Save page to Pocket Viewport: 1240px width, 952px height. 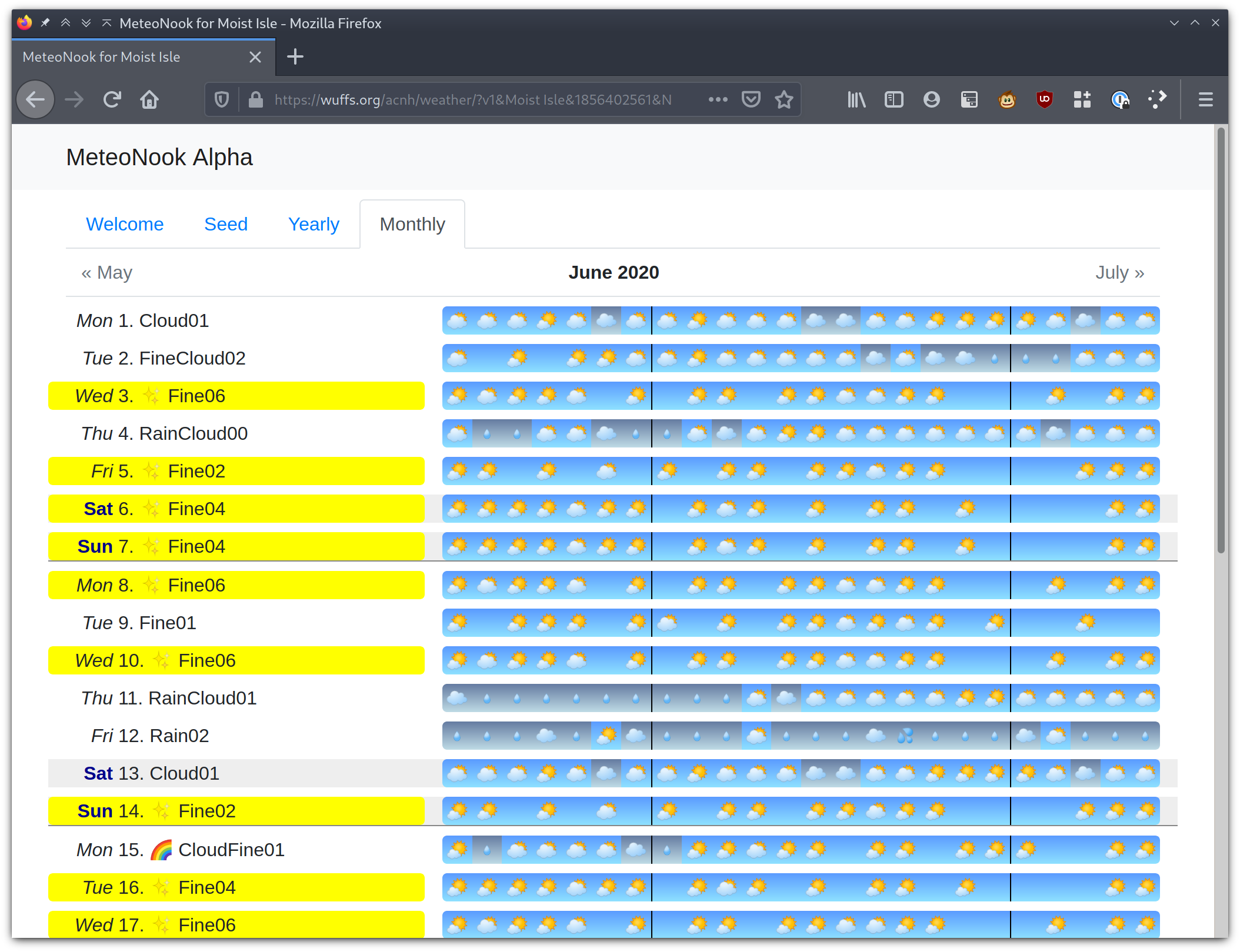click(751, 99)
